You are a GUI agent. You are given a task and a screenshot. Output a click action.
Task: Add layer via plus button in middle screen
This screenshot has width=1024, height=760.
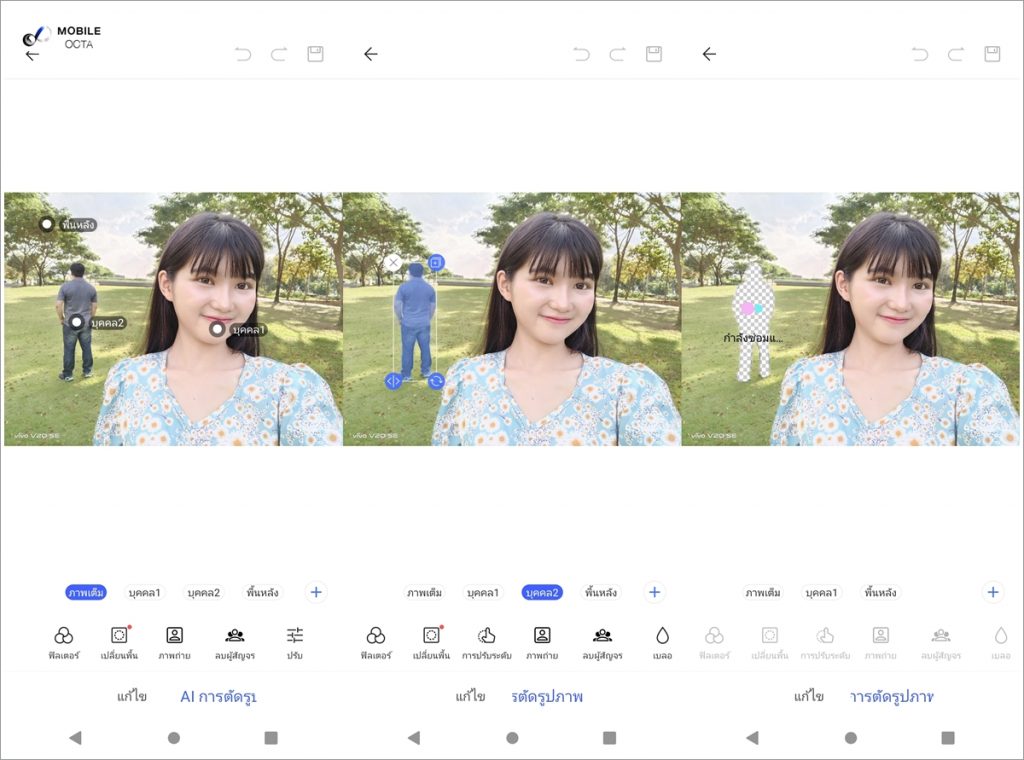654,592
